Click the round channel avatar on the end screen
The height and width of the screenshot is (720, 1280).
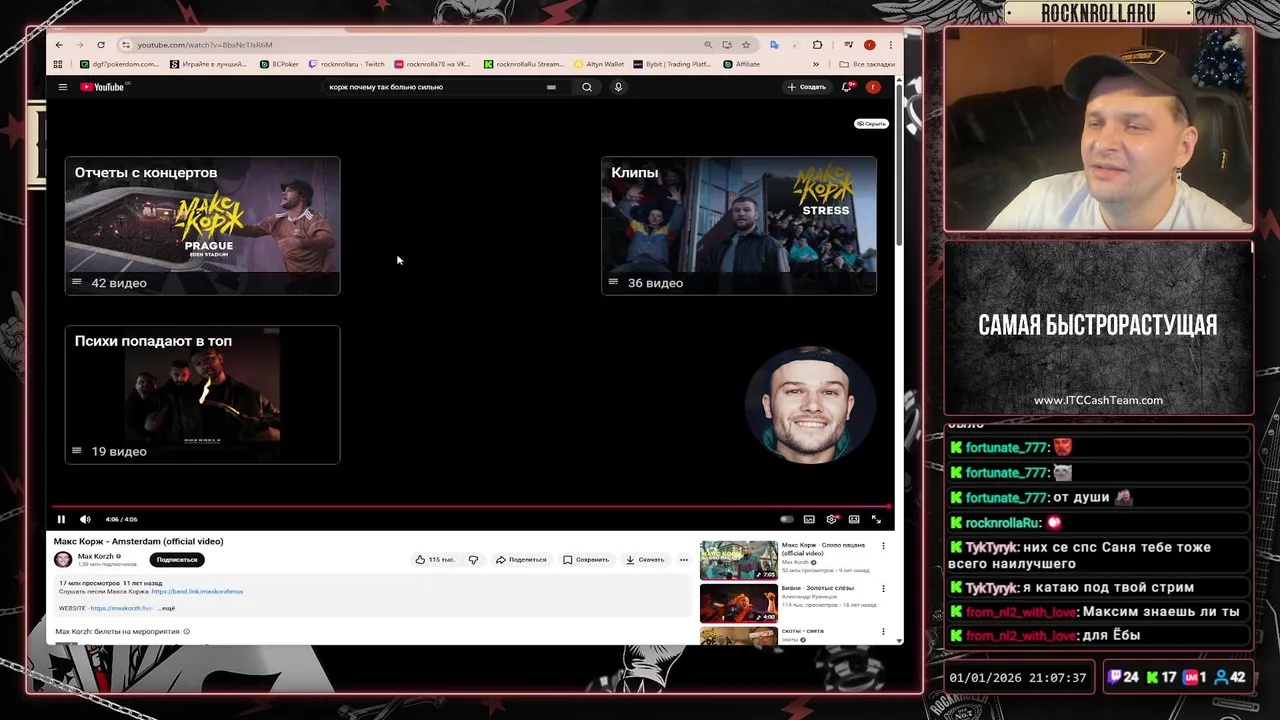pos(809,404)
